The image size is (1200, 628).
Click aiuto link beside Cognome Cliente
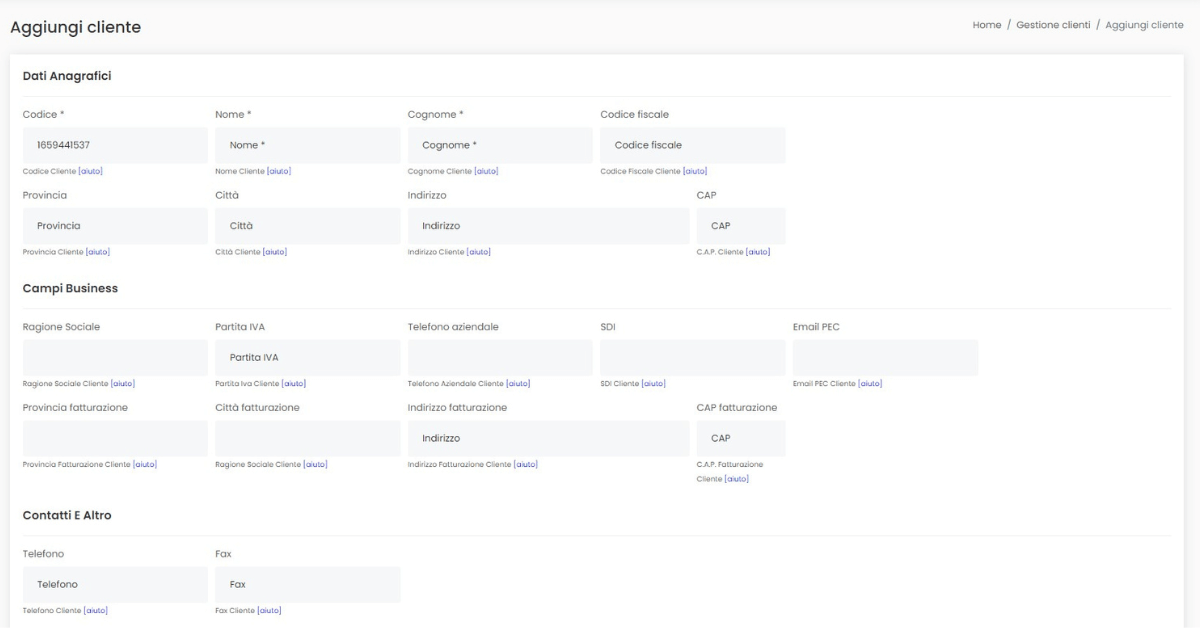pyautogui.click(x=486, y=171)
